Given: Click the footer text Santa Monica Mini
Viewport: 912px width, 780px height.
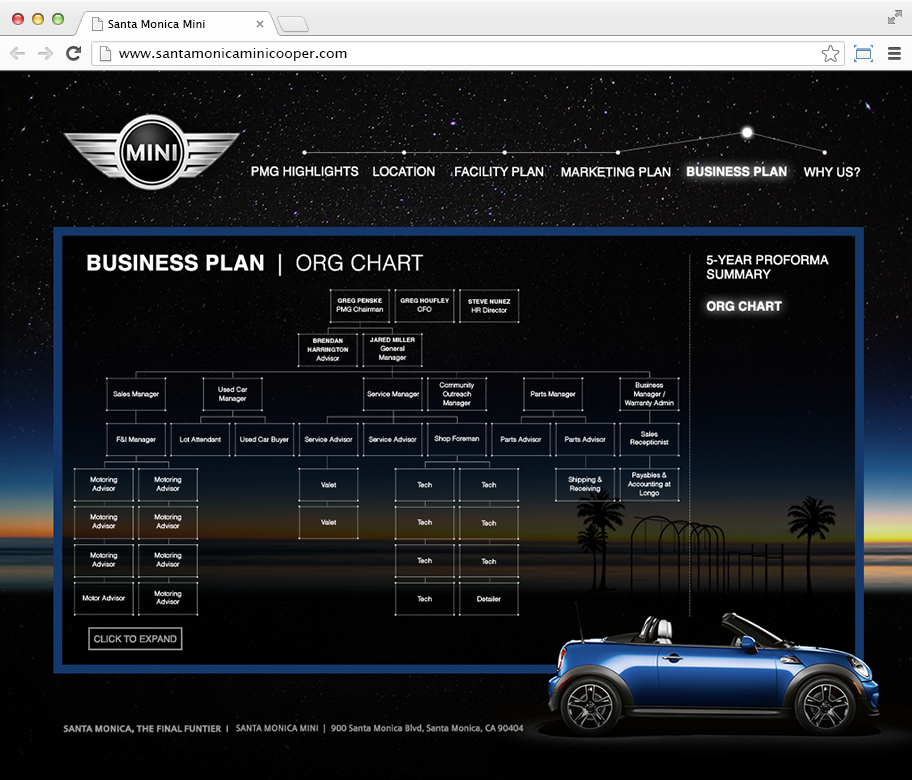Looking at the screenshot, I should 277,728.
